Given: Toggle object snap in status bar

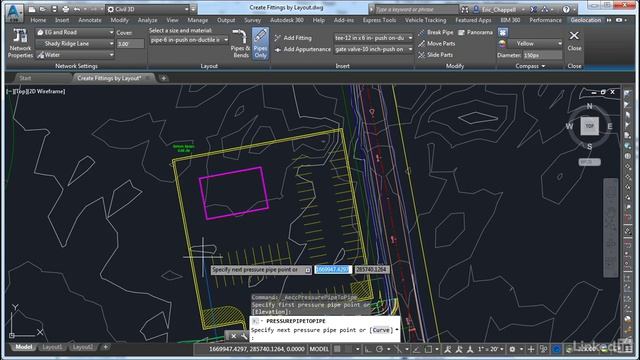Looking at the screenshot, I should coord(428,349).
